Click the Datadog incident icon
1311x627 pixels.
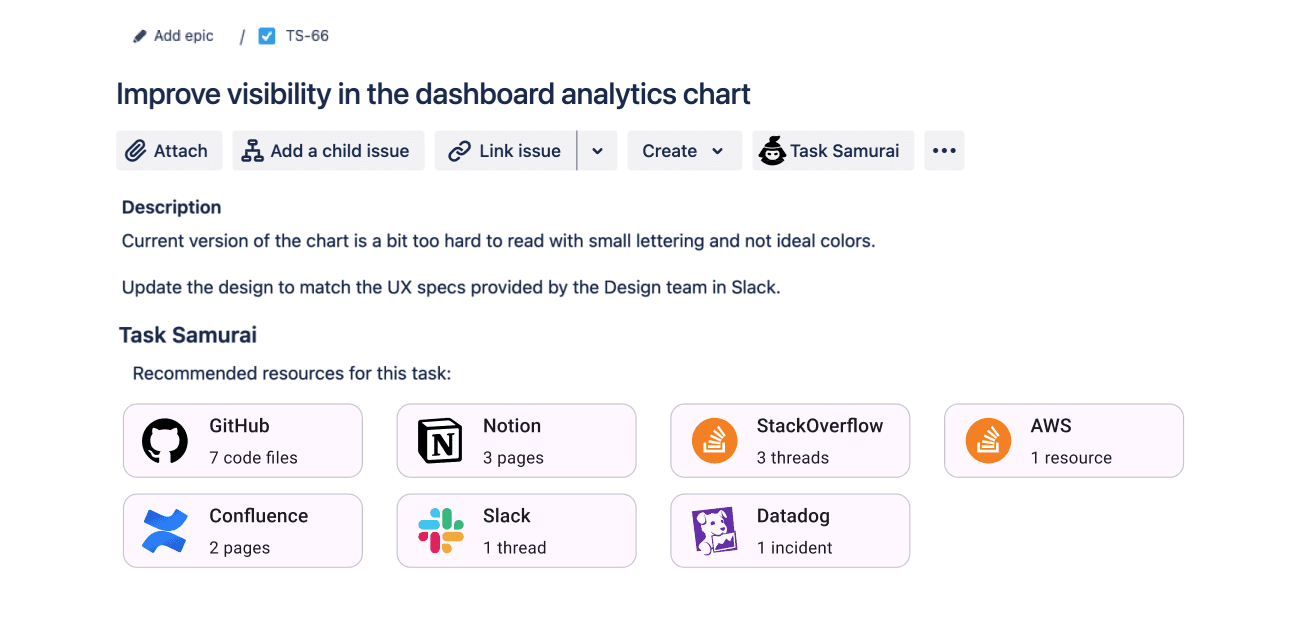714,530
